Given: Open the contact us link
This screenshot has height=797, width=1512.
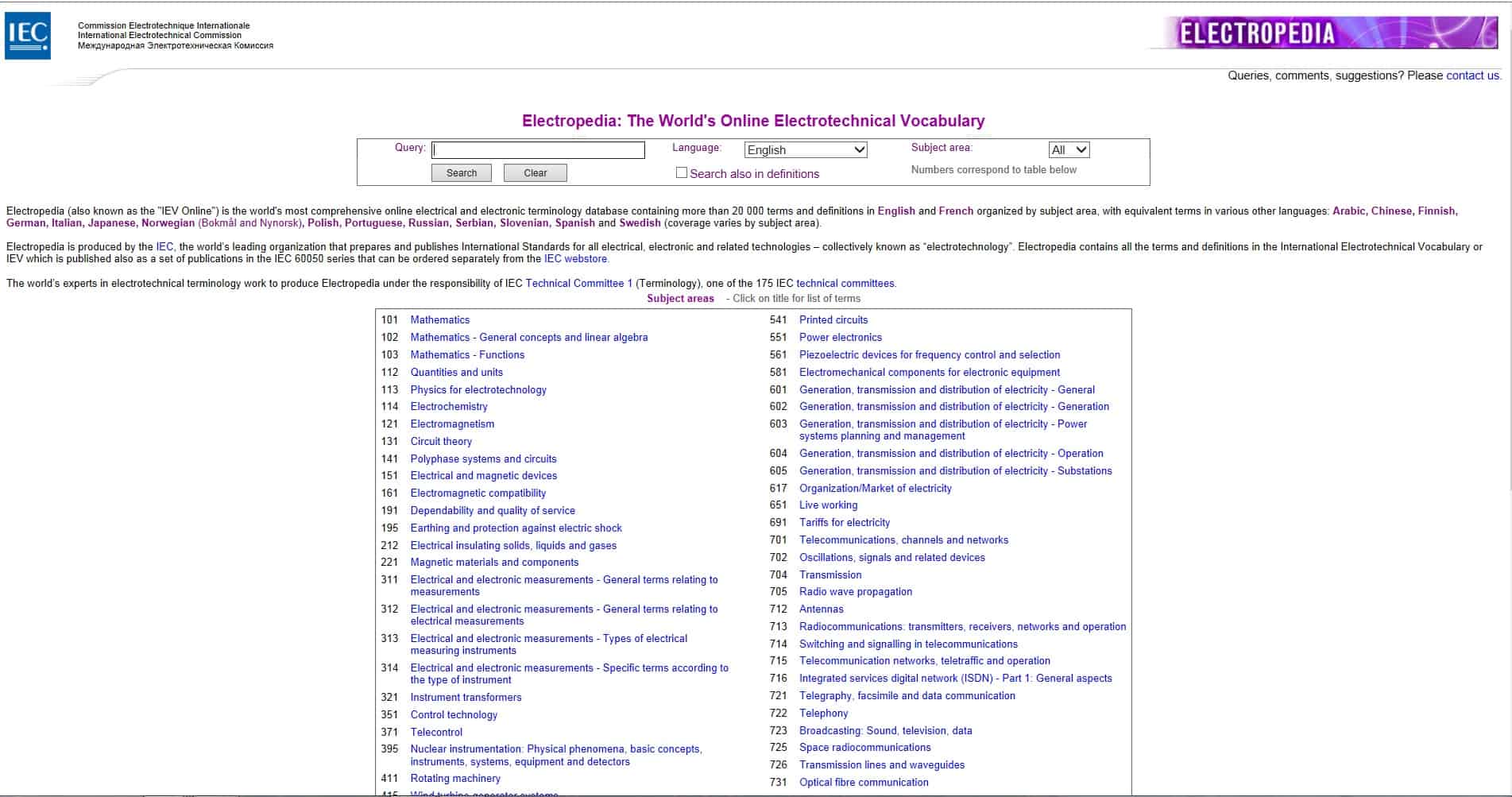Looking at the screenshot, I should pos(1472,75).
